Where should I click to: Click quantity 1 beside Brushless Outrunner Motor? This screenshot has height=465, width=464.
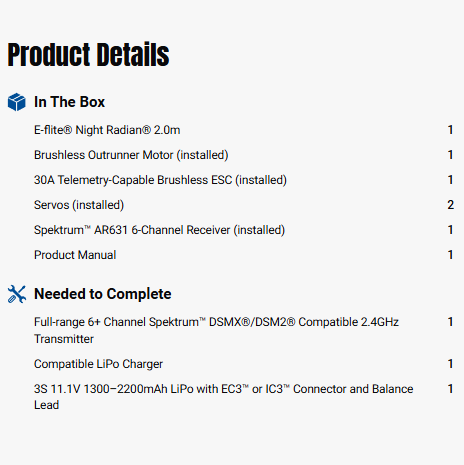point(450,155)
